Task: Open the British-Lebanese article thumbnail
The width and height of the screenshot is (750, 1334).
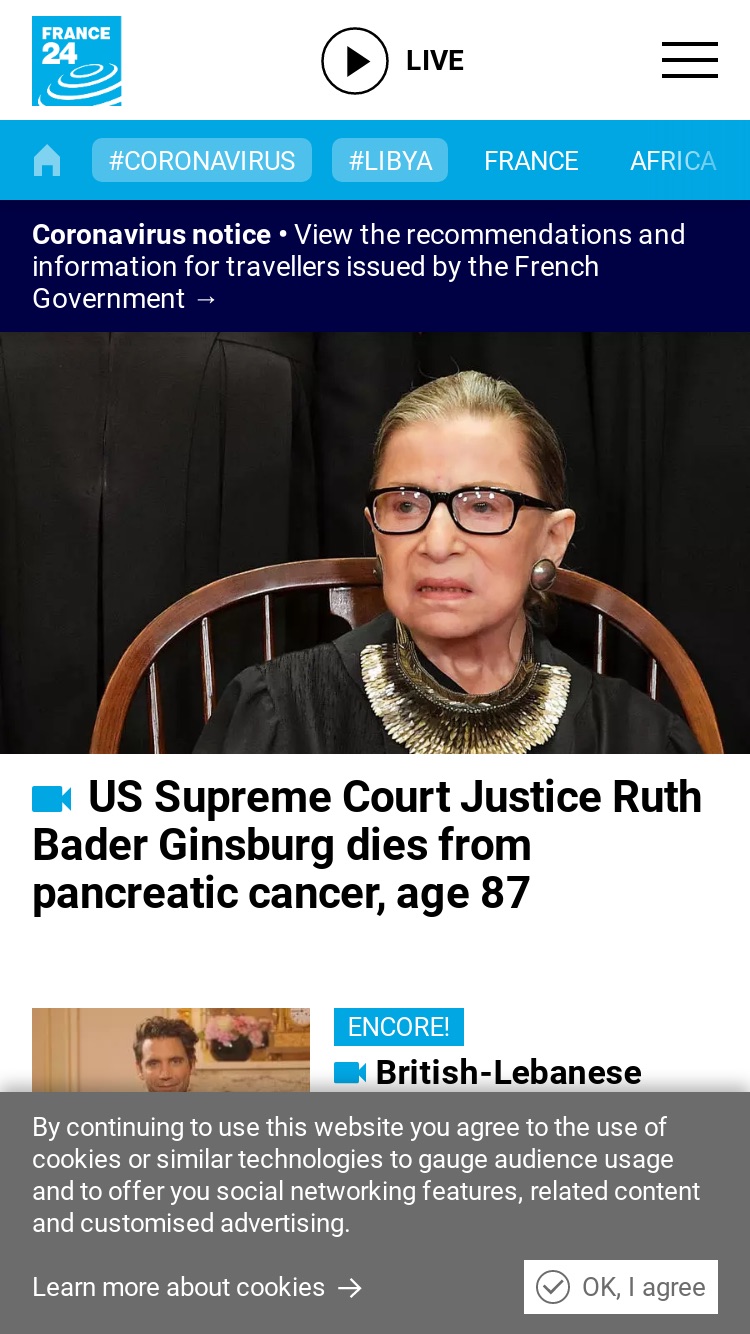Action: (x=171, y=1050)
